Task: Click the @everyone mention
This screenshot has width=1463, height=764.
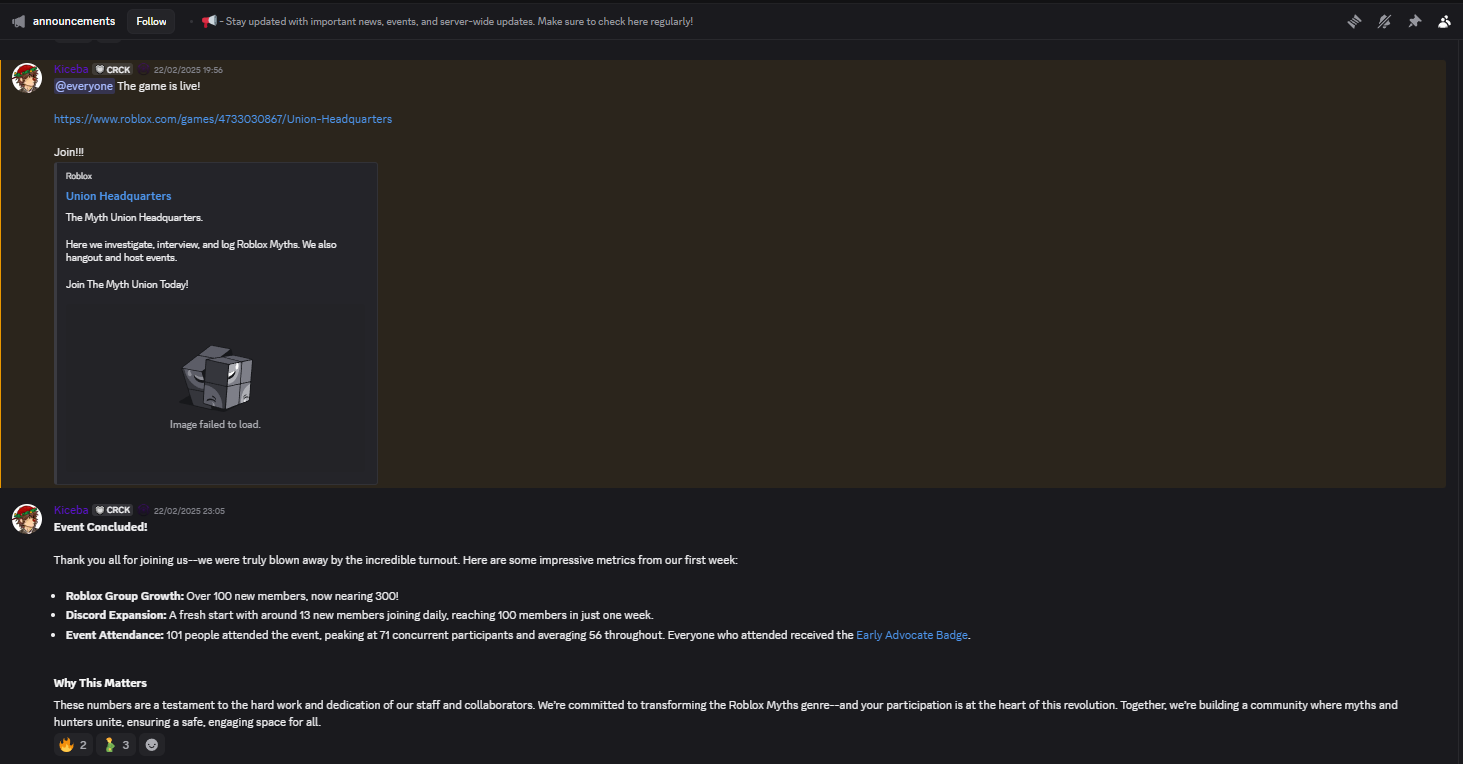Action: [84, 86]
